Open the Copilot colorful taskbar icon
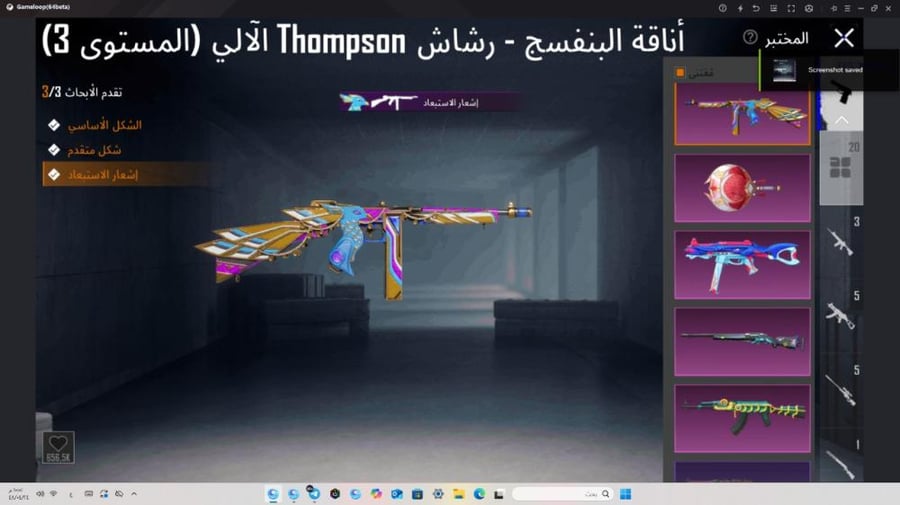This screenshot has width=900, height=505. pyautogui.click(x=376, y=494)
